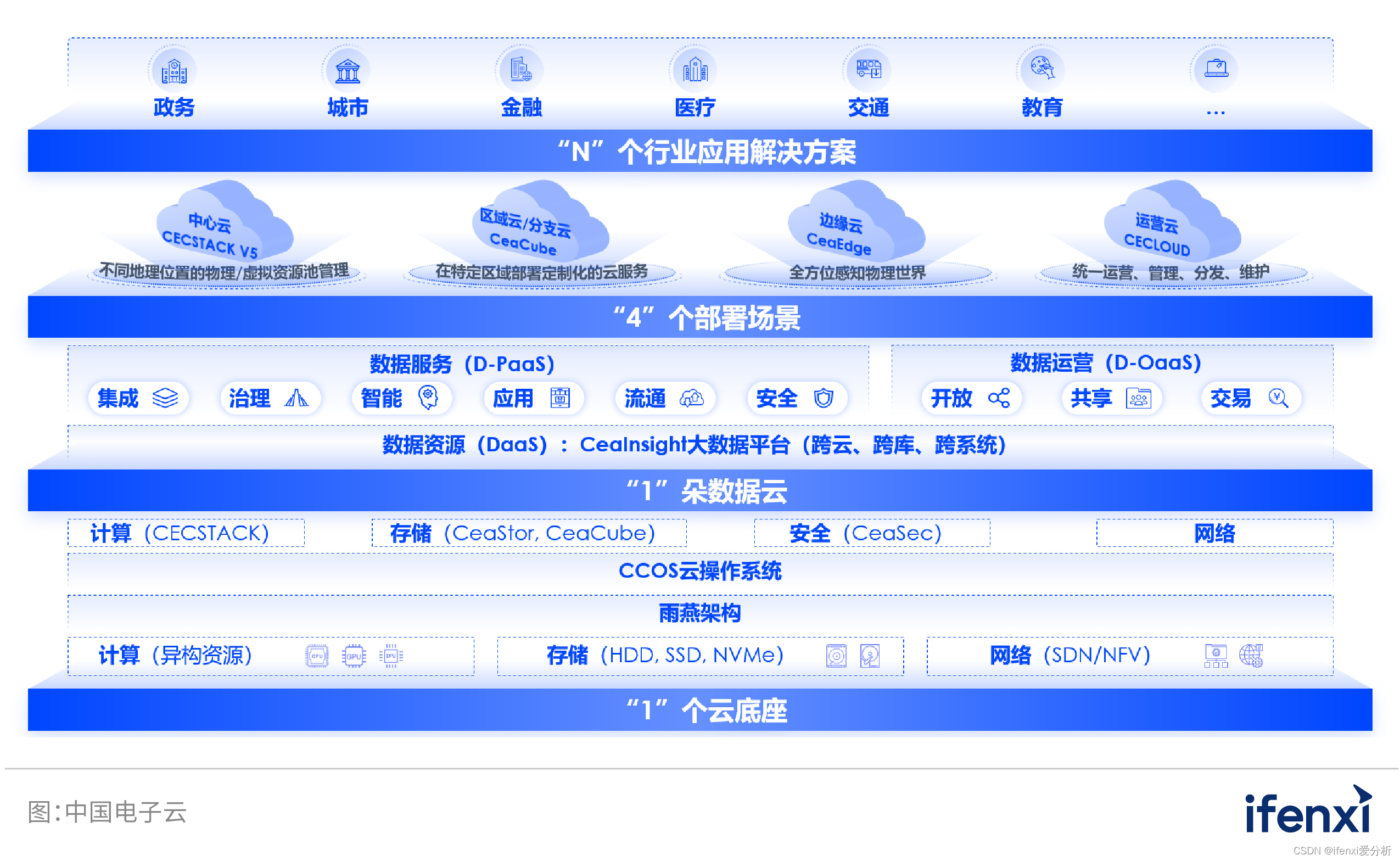Click the SDN network topology icon

click(x=1215, y=656)
